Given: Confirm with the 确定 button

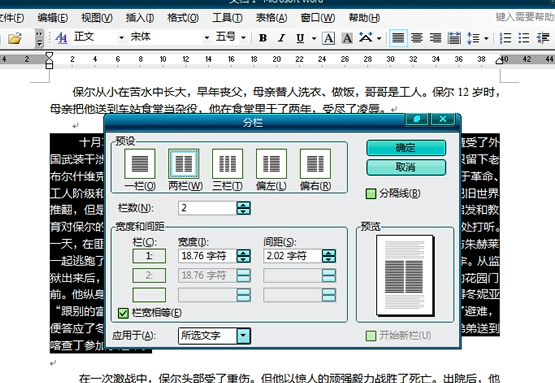Looking at the screenshot, I should [x=406, y=148].
